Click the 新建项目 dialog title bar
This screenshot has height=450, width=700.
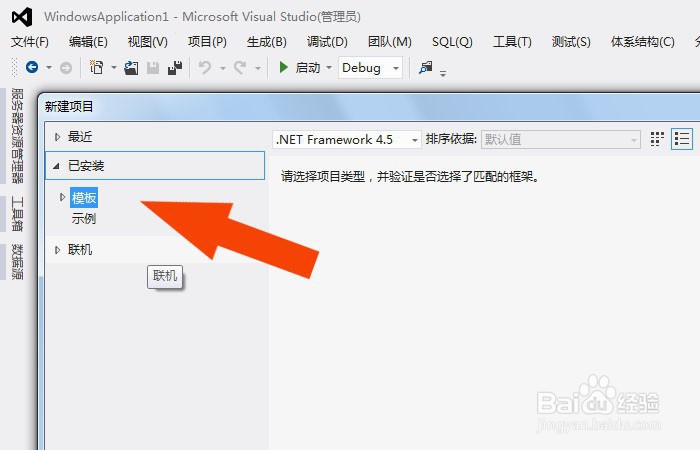click(370, 107)
